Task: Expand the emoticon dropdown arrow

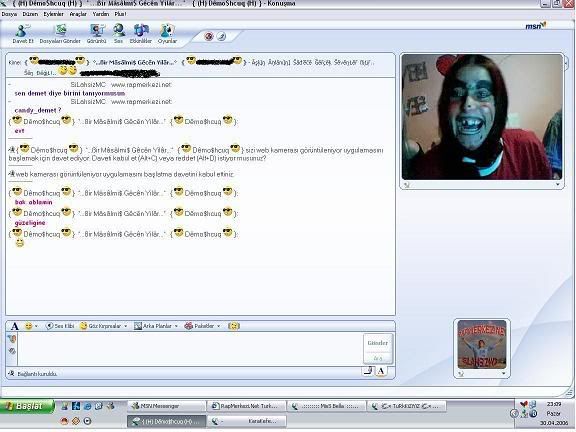Action: tap(36, 326)
